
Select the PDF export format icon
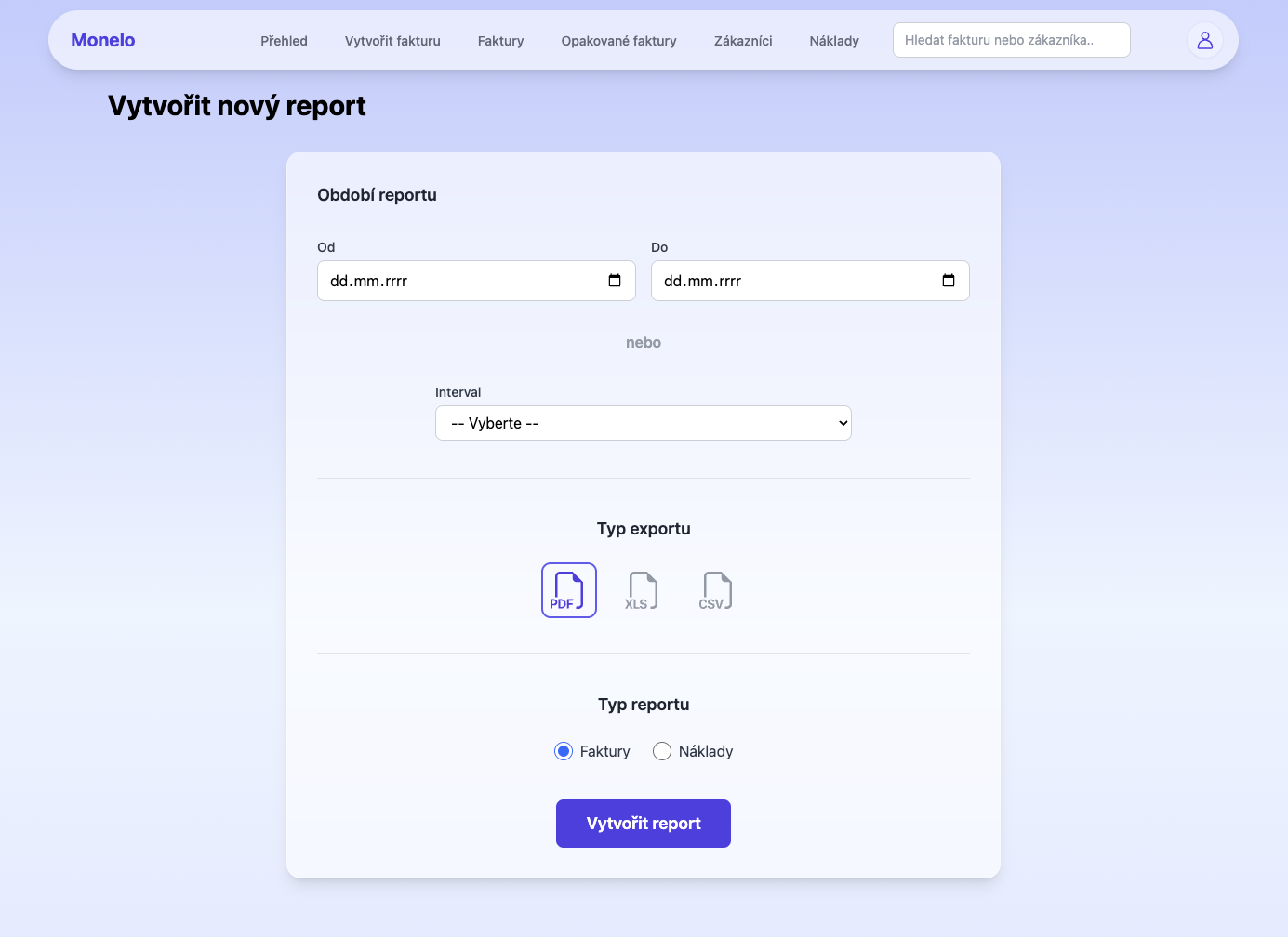[568, 589]
